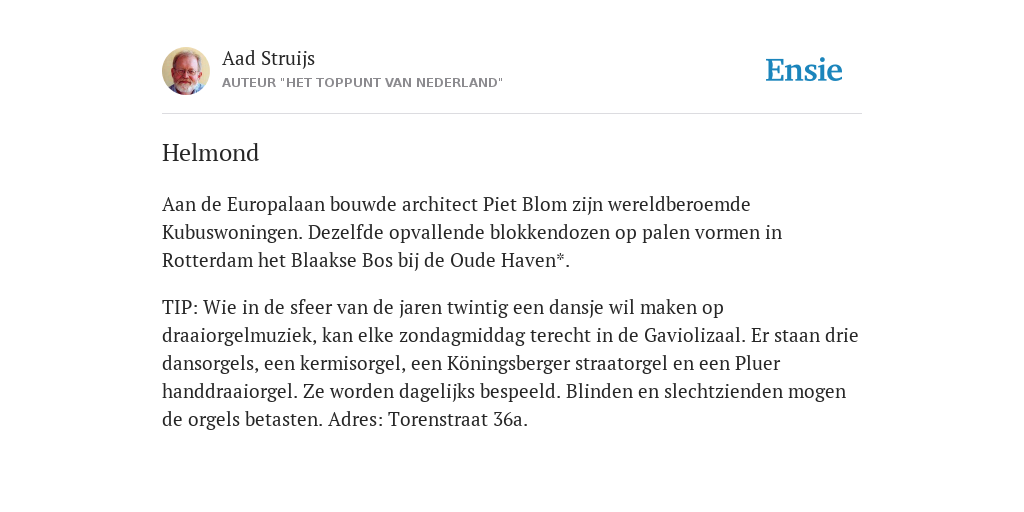Click the 'TIP:' label in second paragraph
1024x512 pixels.
point(180,308)
